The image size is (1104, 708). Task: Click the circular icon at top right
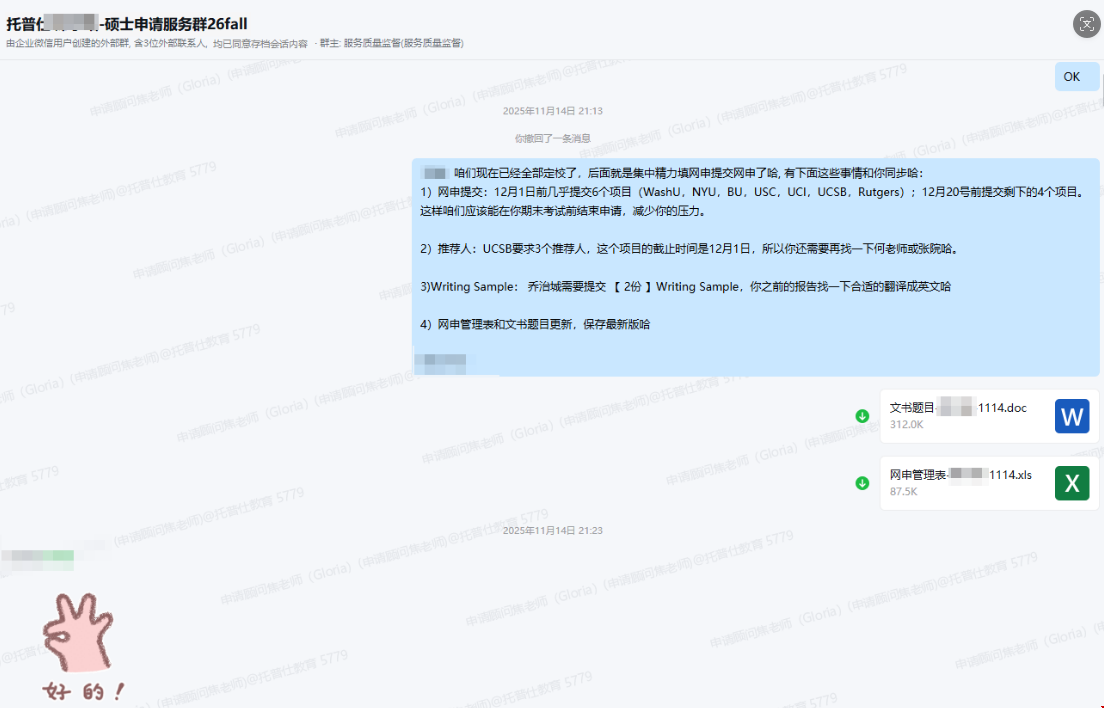tap(1086, 24)
